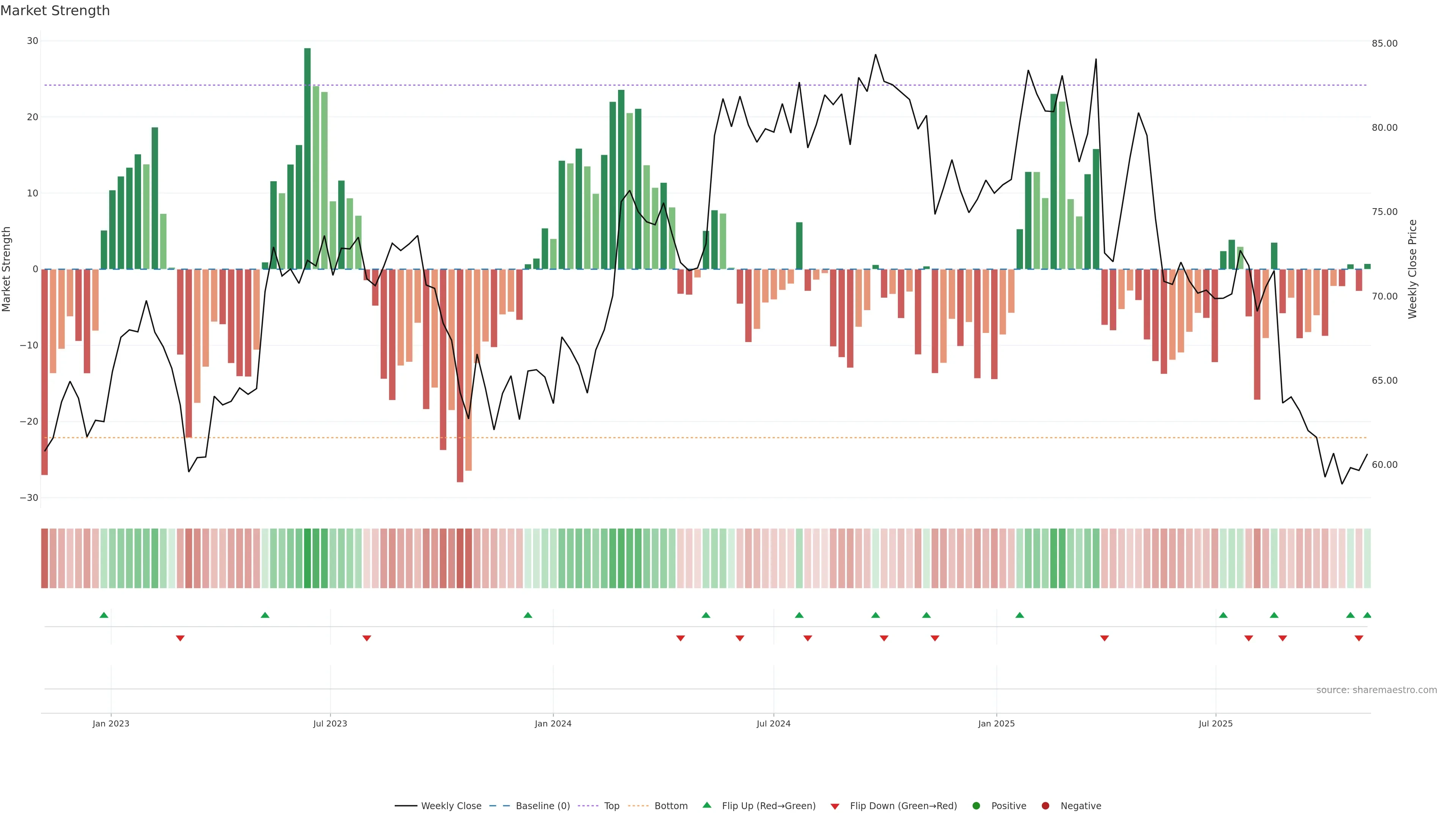Viewport: 1456px width, 819px height.
Task: Click the green Positive circle legend icon
Action: (976, 806)
